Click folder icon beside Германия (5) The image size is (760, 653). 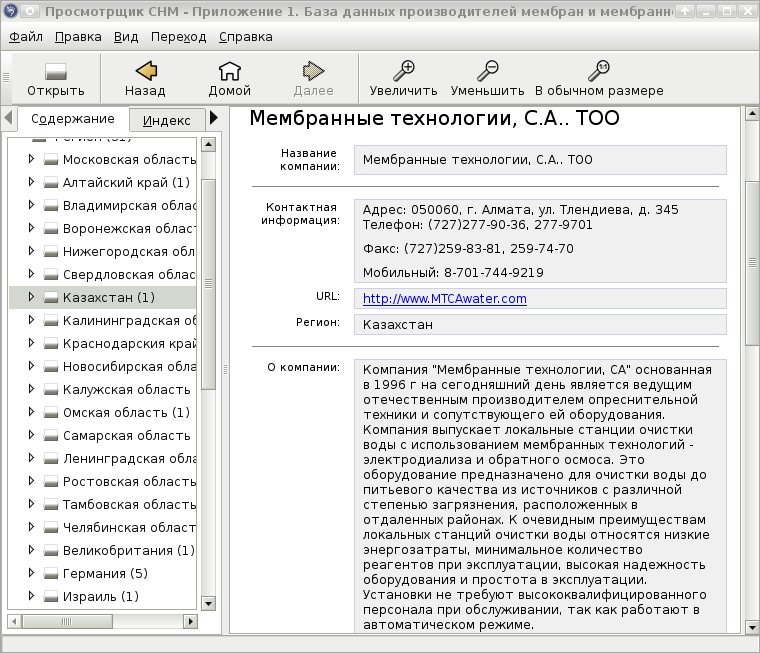51,573
